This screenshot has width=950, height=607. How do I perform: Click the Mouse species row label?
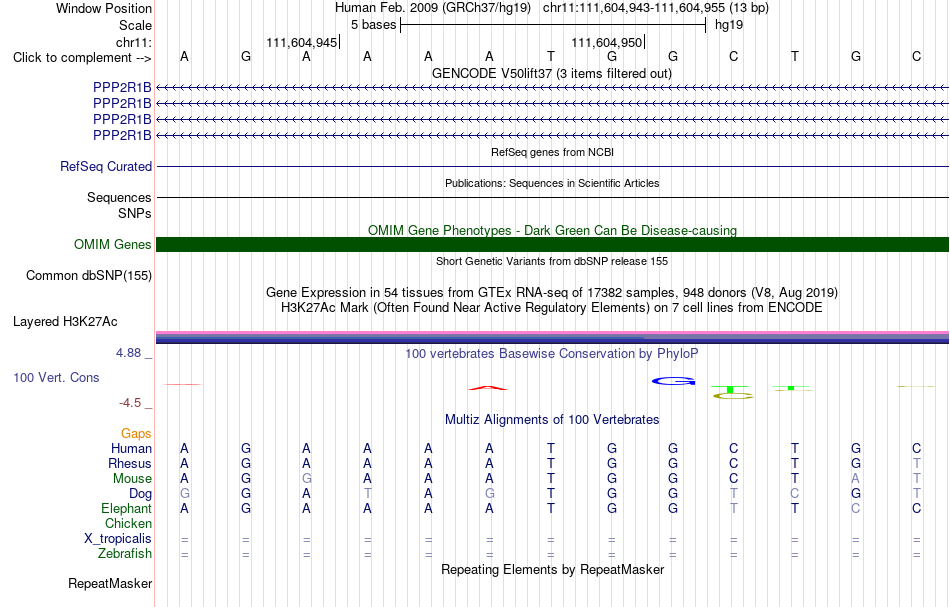click(x=132, y=479)
